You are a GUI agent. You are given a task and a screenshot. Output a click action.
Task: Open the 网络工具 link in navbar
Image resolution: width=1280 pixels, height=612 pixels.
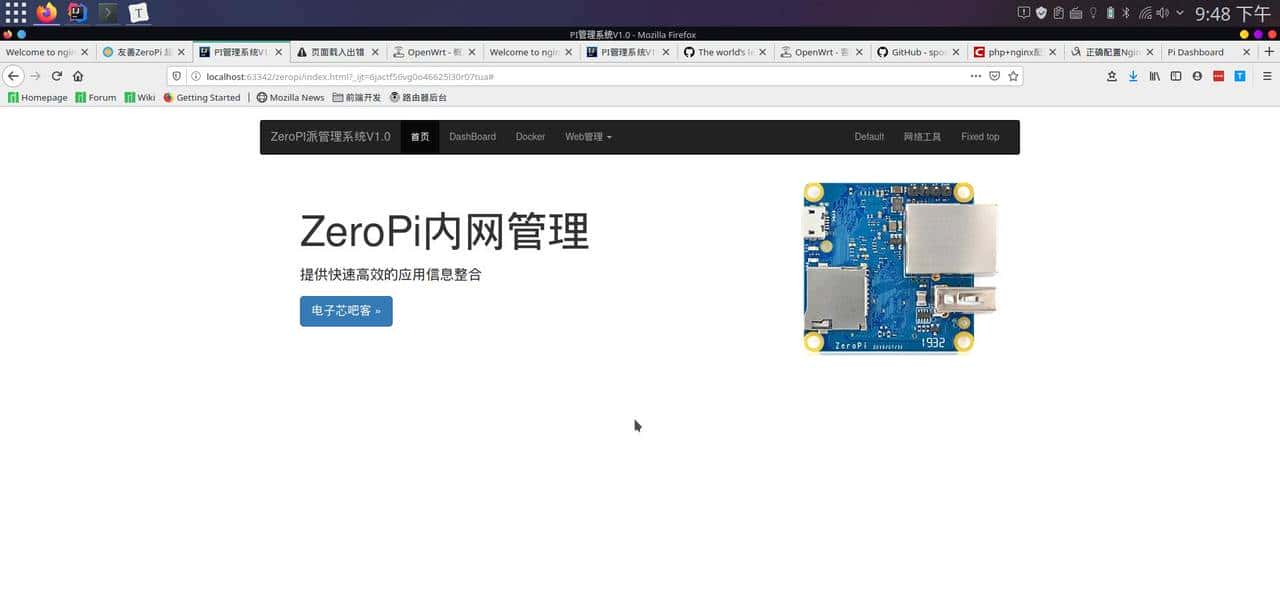click(922, 137)
